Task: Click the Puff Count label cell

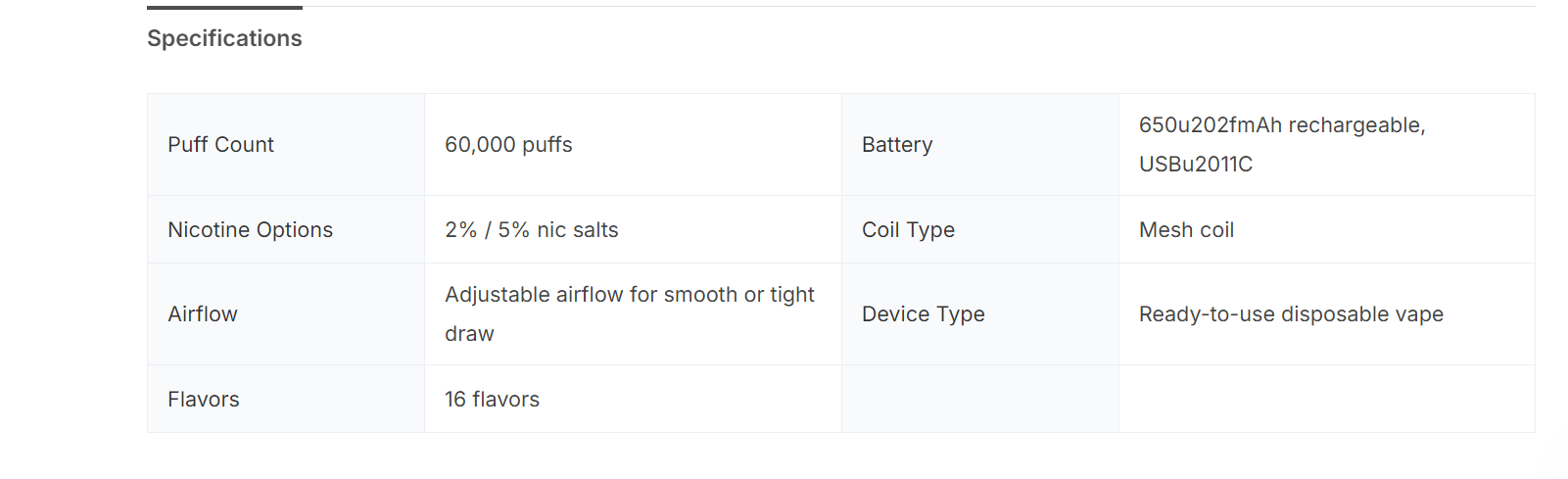Action: click(221, 145)
